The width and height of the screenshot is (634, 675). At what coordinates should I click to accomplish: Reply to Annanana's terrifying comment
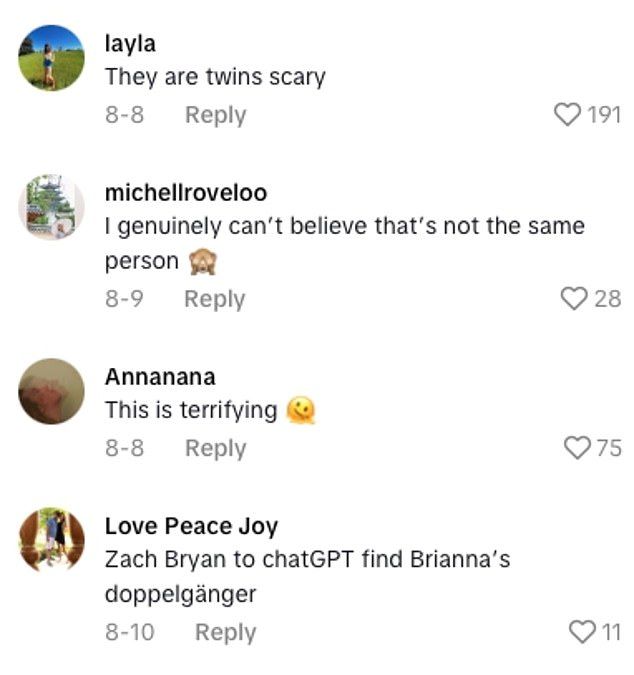(x=215, y=448)
